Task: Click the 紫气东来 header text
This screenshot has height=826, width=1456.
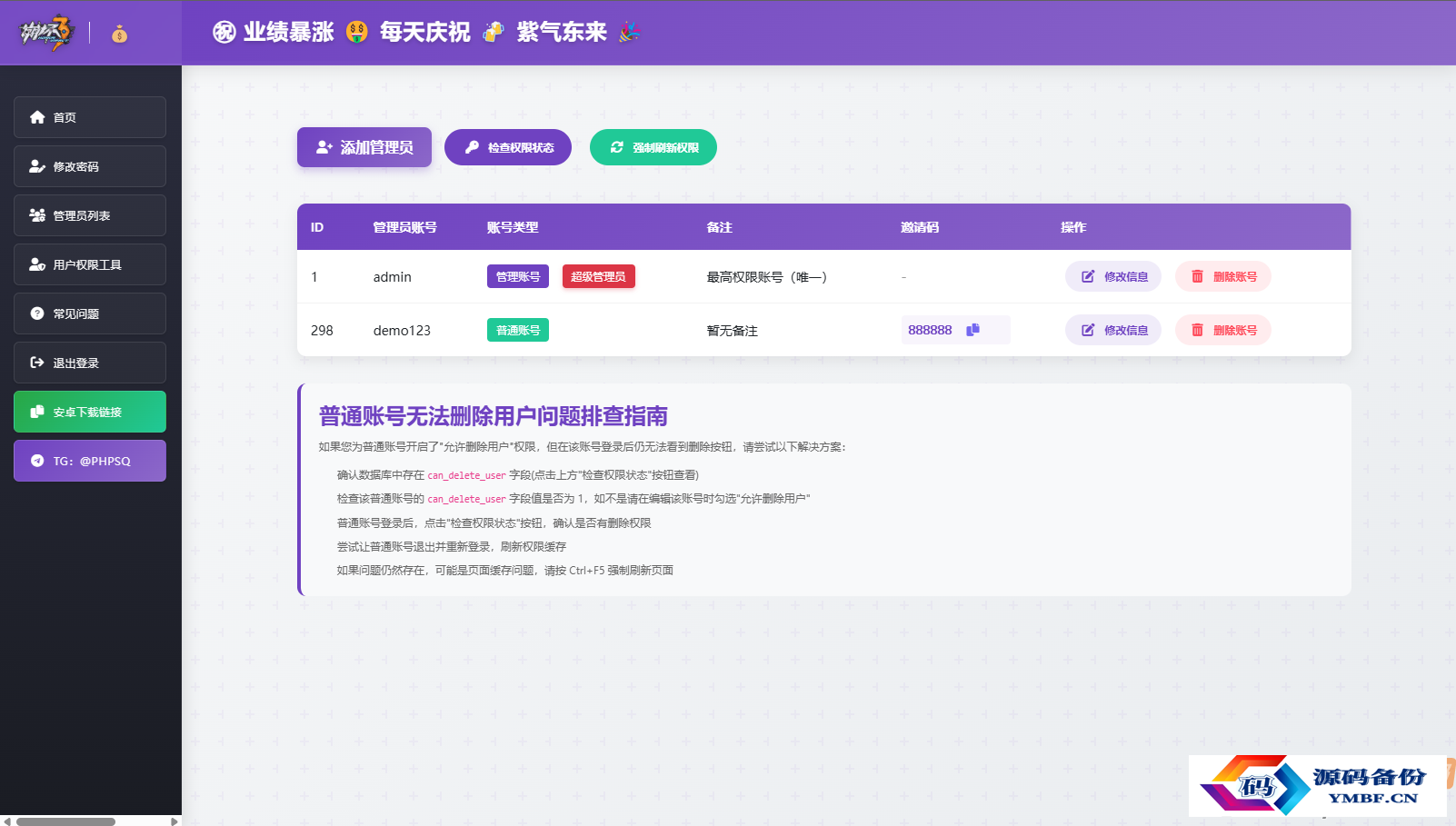Action: pyautogui.click(x=562, y=33)
